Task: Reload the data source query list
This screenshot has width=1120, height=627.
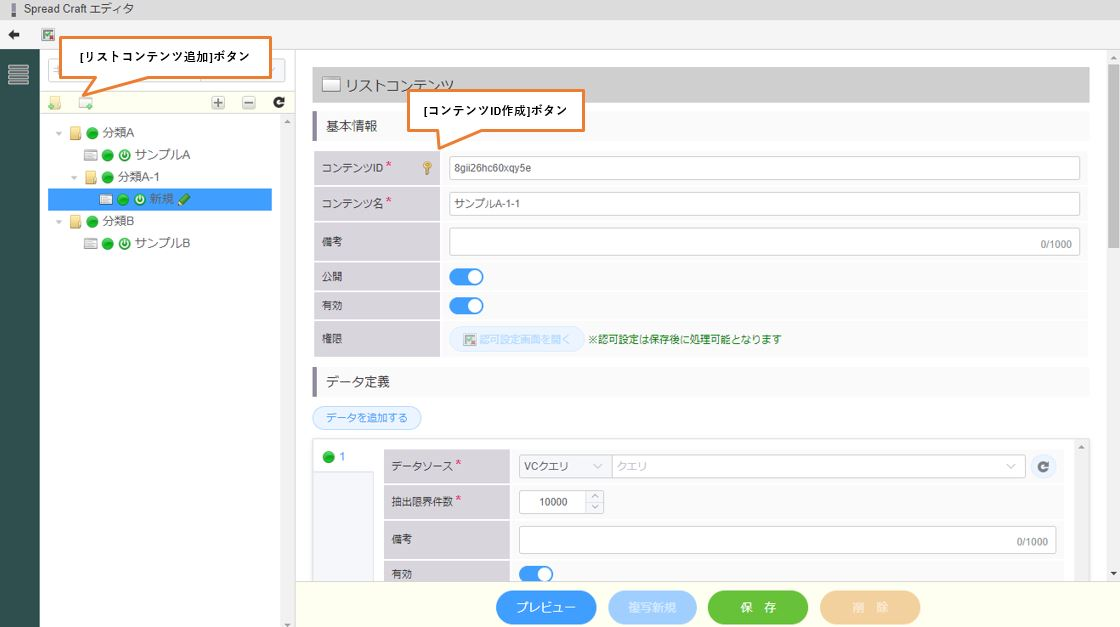Action: [x=1043, y=466]
